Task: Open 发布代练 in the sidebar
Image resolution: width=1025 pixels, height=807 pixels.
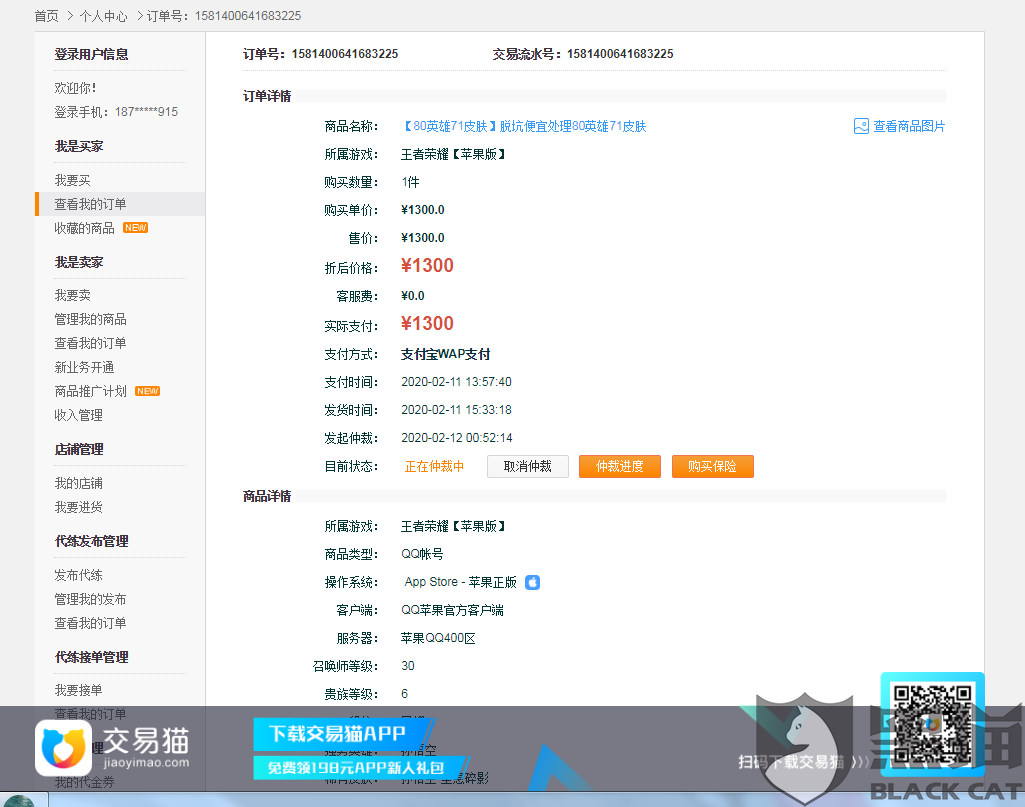Action: point(78,576)
